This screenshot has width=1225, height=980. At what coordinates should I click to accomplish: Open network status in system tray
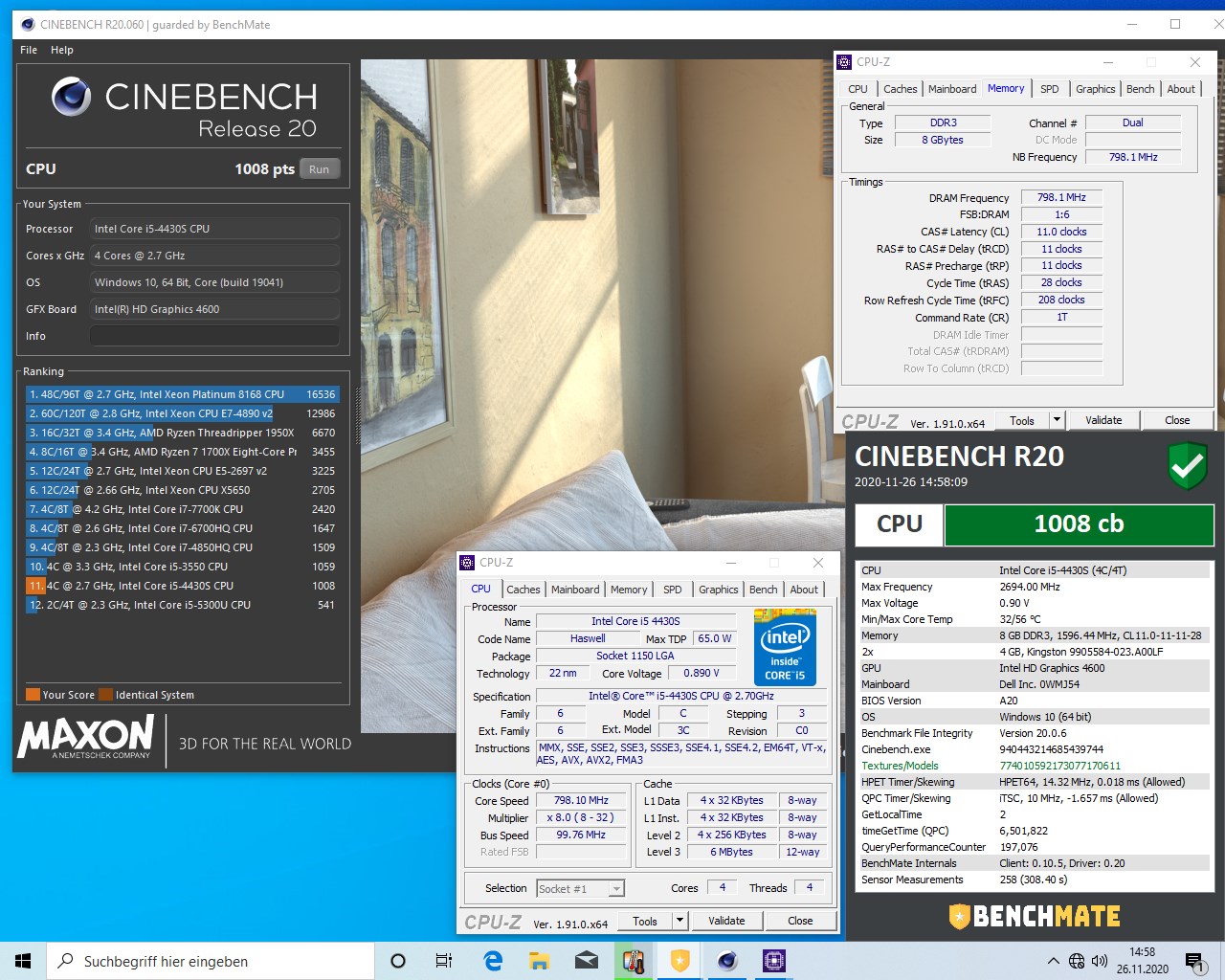[x=1077, y=961]
